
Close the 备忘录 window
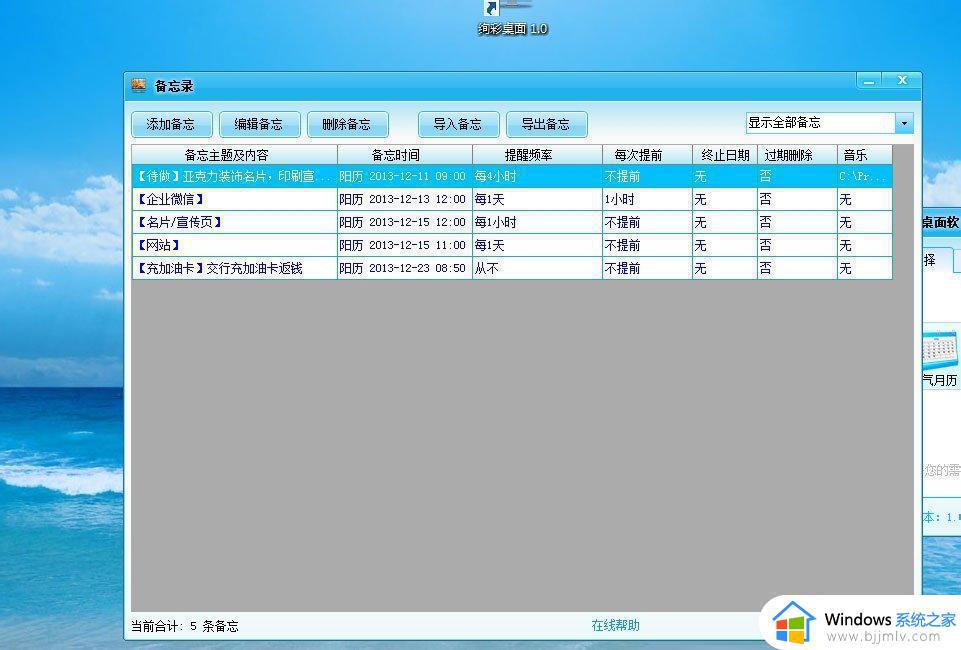click(x=902, y=80)
